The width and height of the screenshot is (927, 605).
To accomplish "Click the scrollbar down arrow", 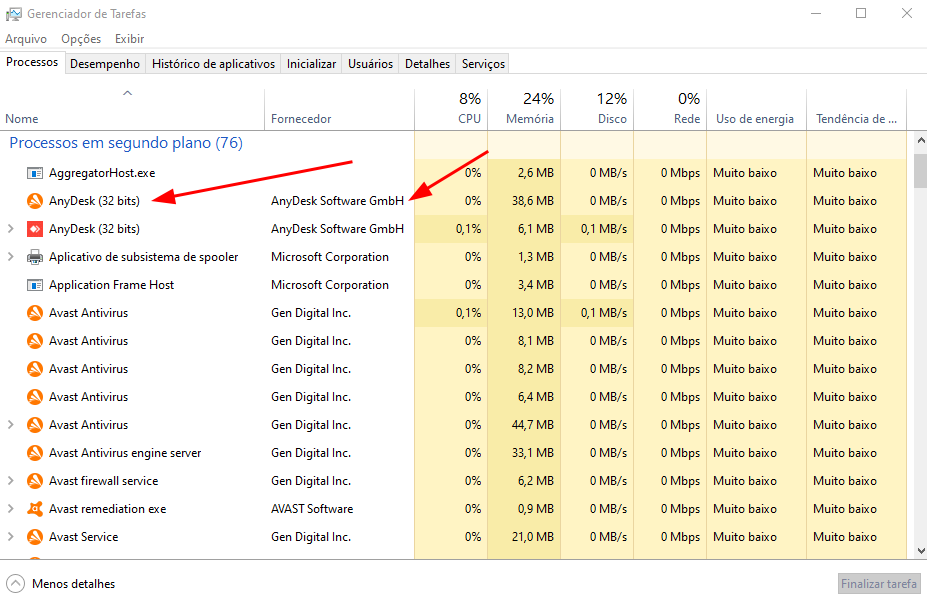I will pos(920,551).
